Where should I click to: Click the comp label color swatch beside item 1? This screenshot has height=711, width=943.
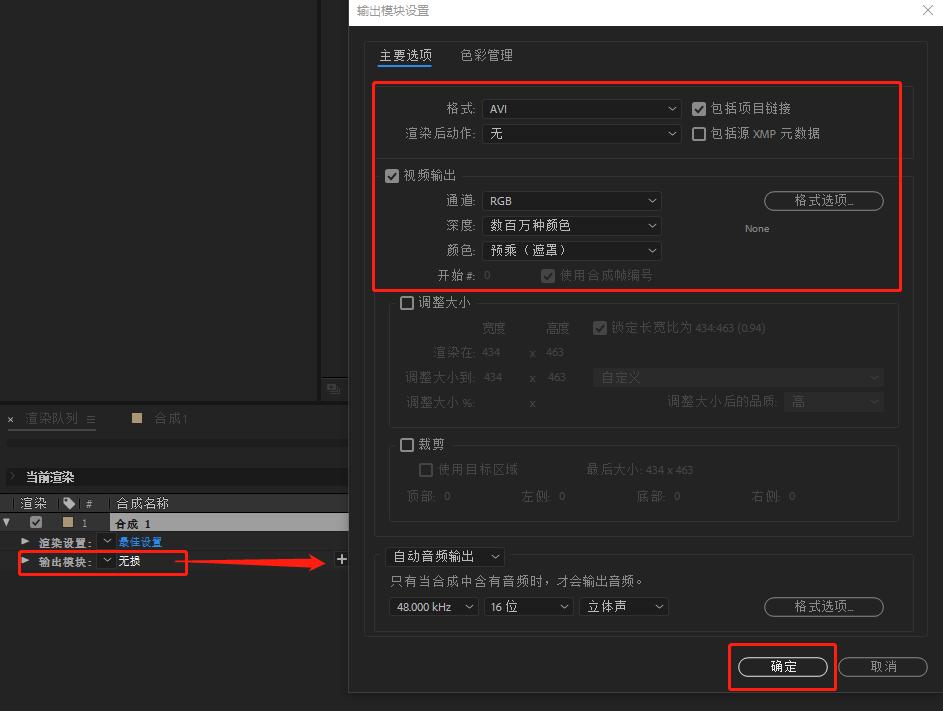[x=67, y=521]
